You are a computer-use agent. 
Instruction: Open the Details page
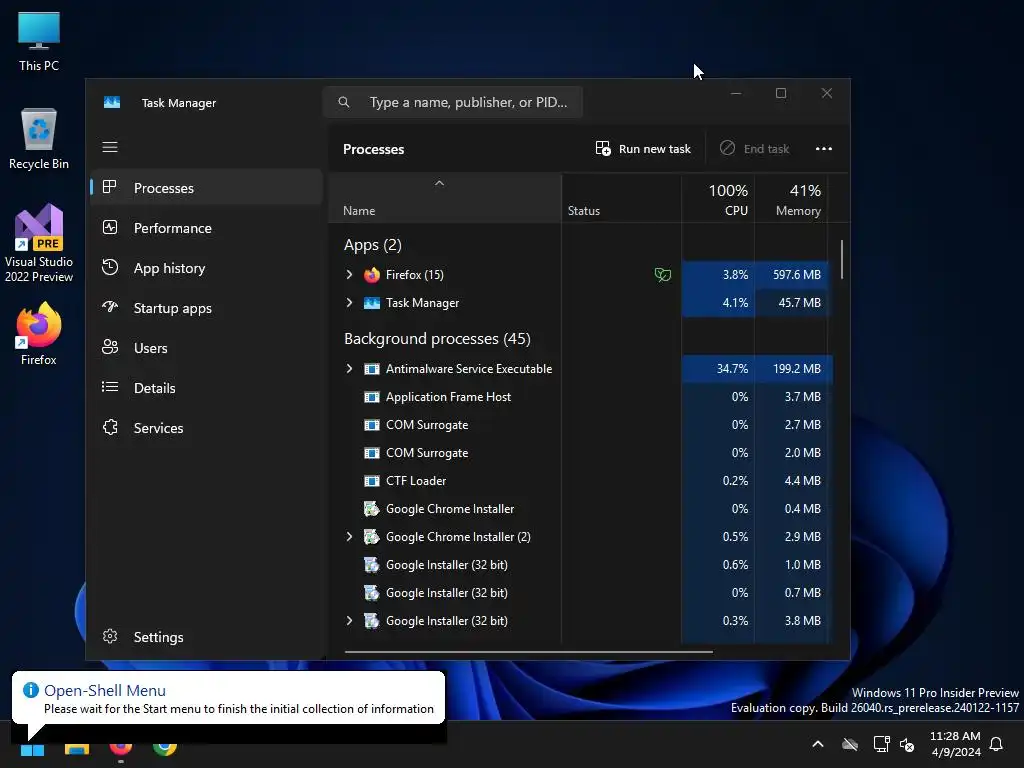tap(206, 387)
